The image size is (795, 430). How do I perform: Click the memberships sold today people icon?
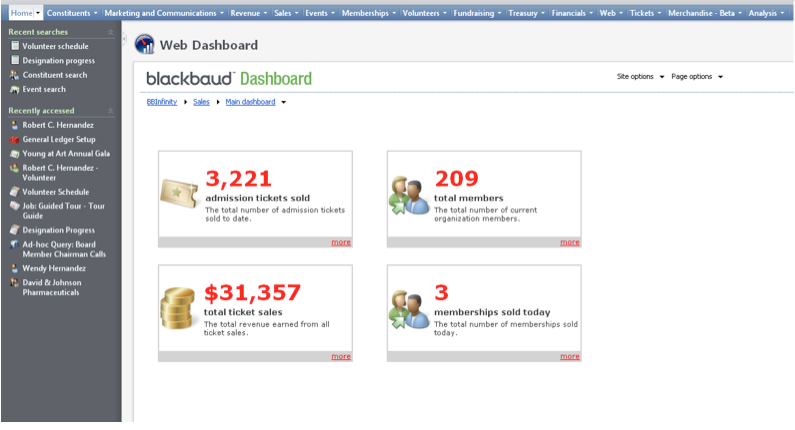click(x=409, y=309)
